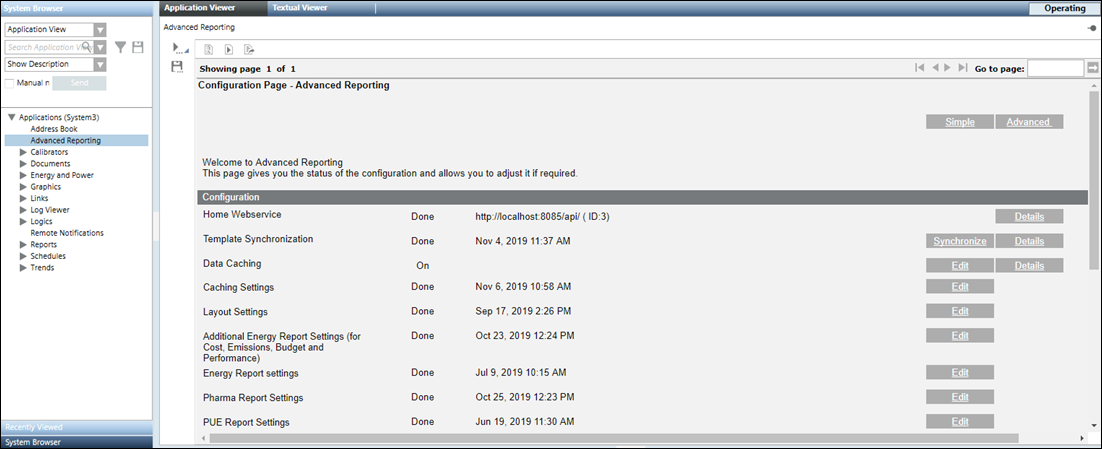This screenshot has height=449, width=1102.
Task: Open the Show Description dropdown
Action: pyautogui.click(x=100, y=65)
